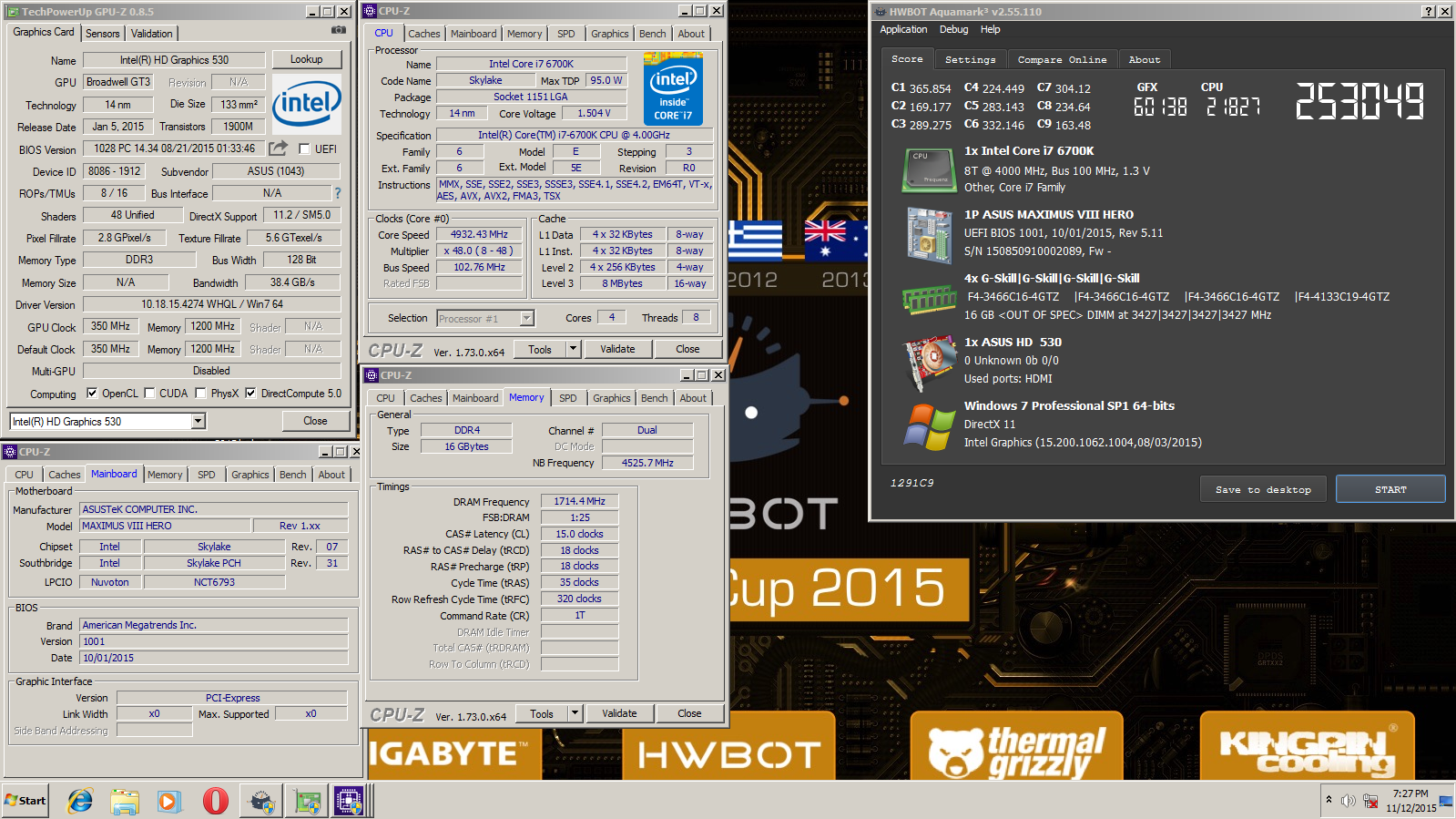The image size is (1456, 819).
Task: Open Bench tab in CPU-Z Memory window
Action: click(655, 398)
